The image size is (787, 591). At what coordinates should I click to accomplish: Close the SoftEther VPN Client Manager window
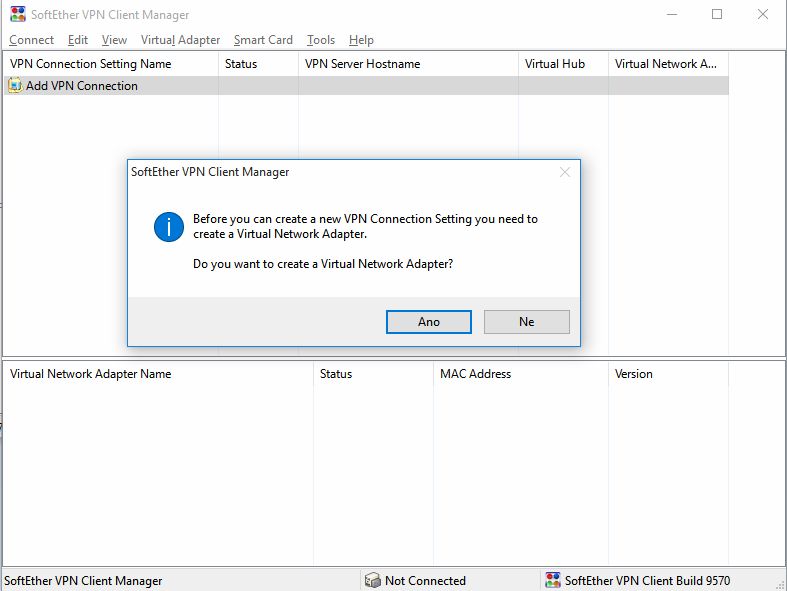tap(763, 14)
